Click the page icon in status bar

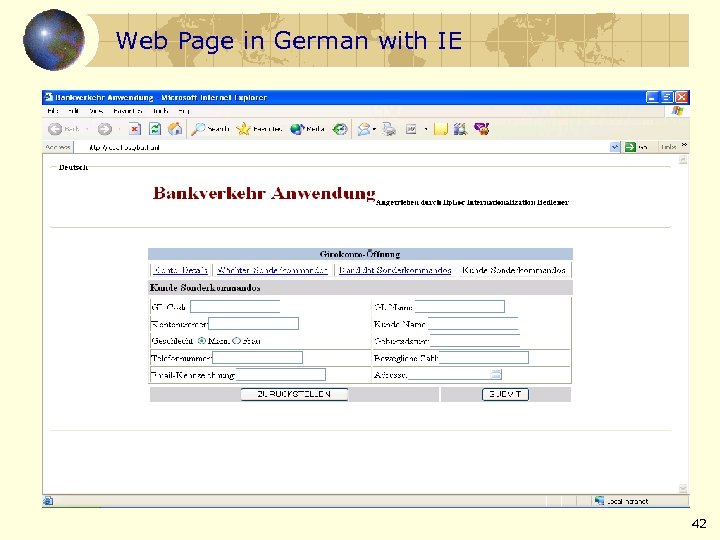[48, 501]
